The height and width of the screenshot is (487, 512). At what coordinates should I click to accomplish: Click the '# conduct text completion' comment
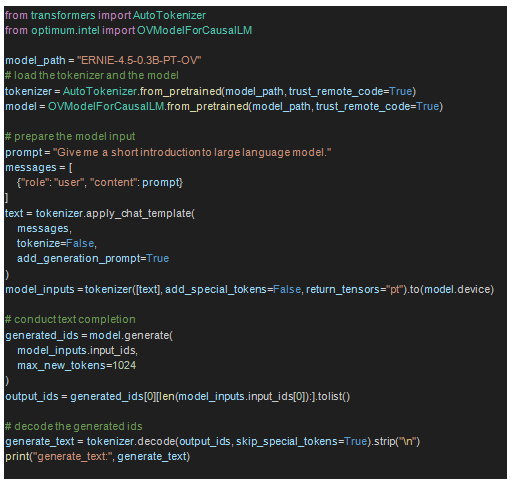tap(70, 320)
